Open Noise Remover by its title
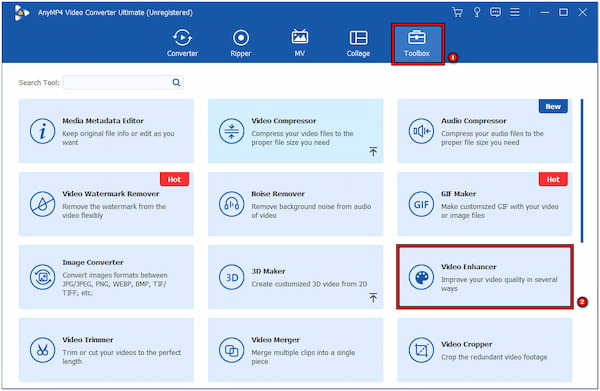 tap(278, 194)
